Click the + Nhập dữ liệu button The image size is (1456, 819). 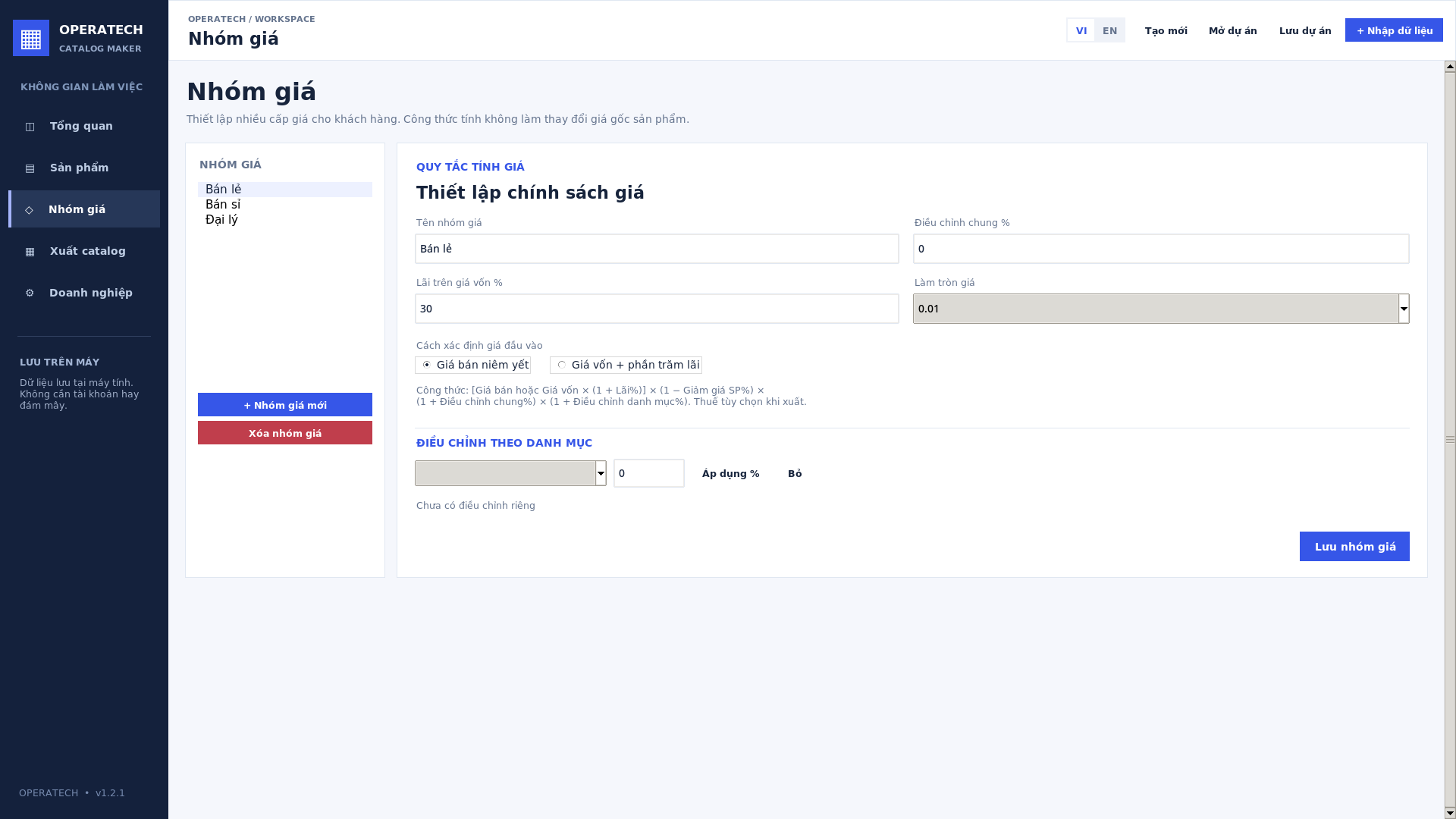click(1394, 30)
